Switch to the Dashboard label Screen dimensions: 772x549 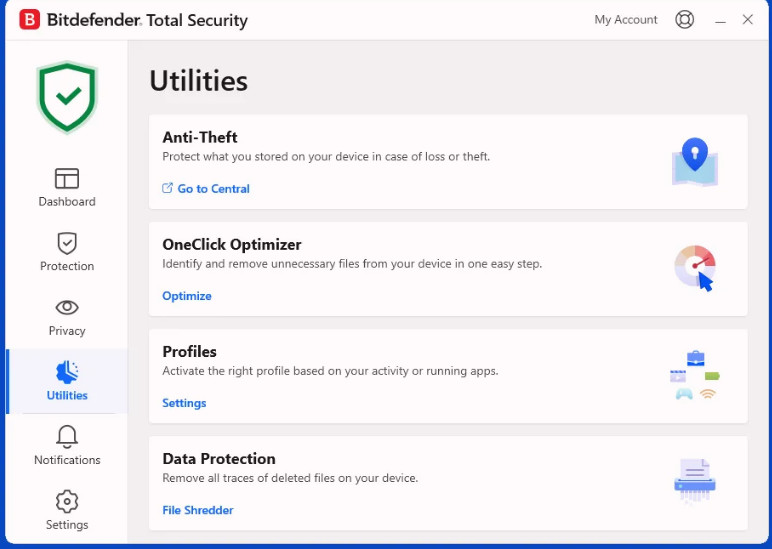[x=67, y=201]
